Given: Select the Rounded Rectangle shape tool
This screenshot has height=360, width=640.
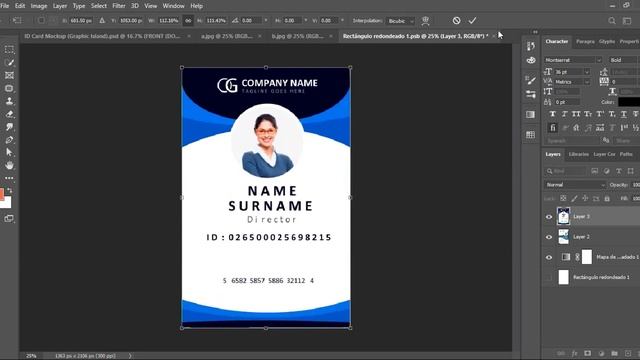Looking at the screenshot, I should pos(9,88).
